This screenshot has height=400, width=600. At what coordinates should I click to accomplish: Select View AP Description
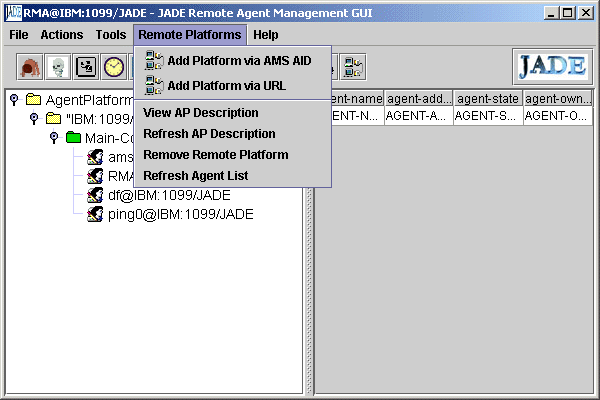coord(232,113)
